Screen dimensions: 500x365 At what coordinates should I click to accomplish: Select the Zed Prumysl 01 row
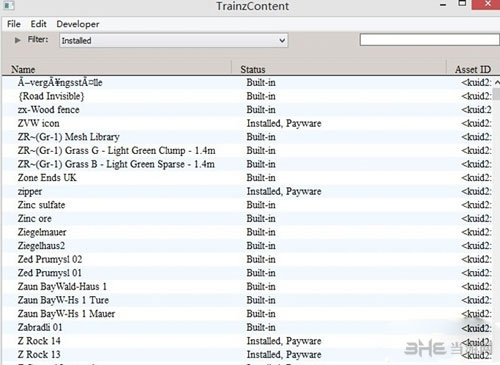[248, 273]
